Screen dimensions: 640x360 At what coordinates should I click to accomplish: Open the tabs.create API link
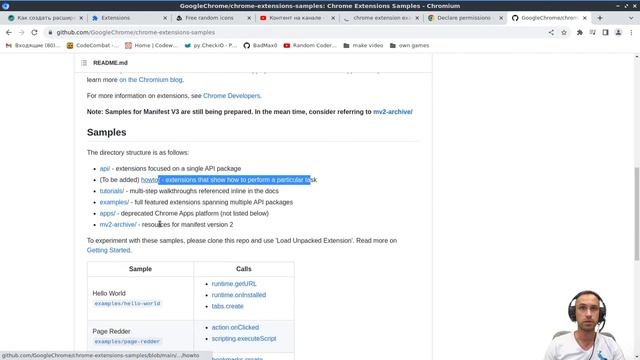[227, 306]
